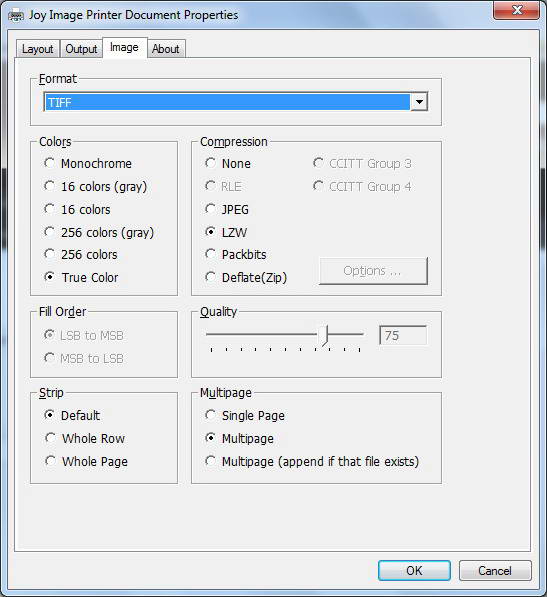Choose 256 colors (gray) option
The width and height of the screenshot is (547, 597).
pyautogui.click(x=99, y=232)
